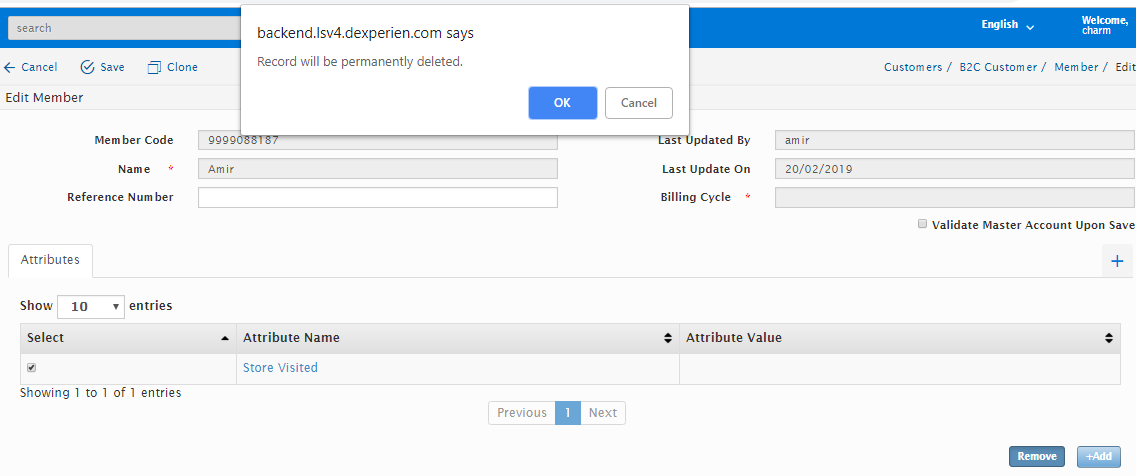Screen dimensions: 1136x476
Task: Open the English language dropdown
Action: (1007, 25)
